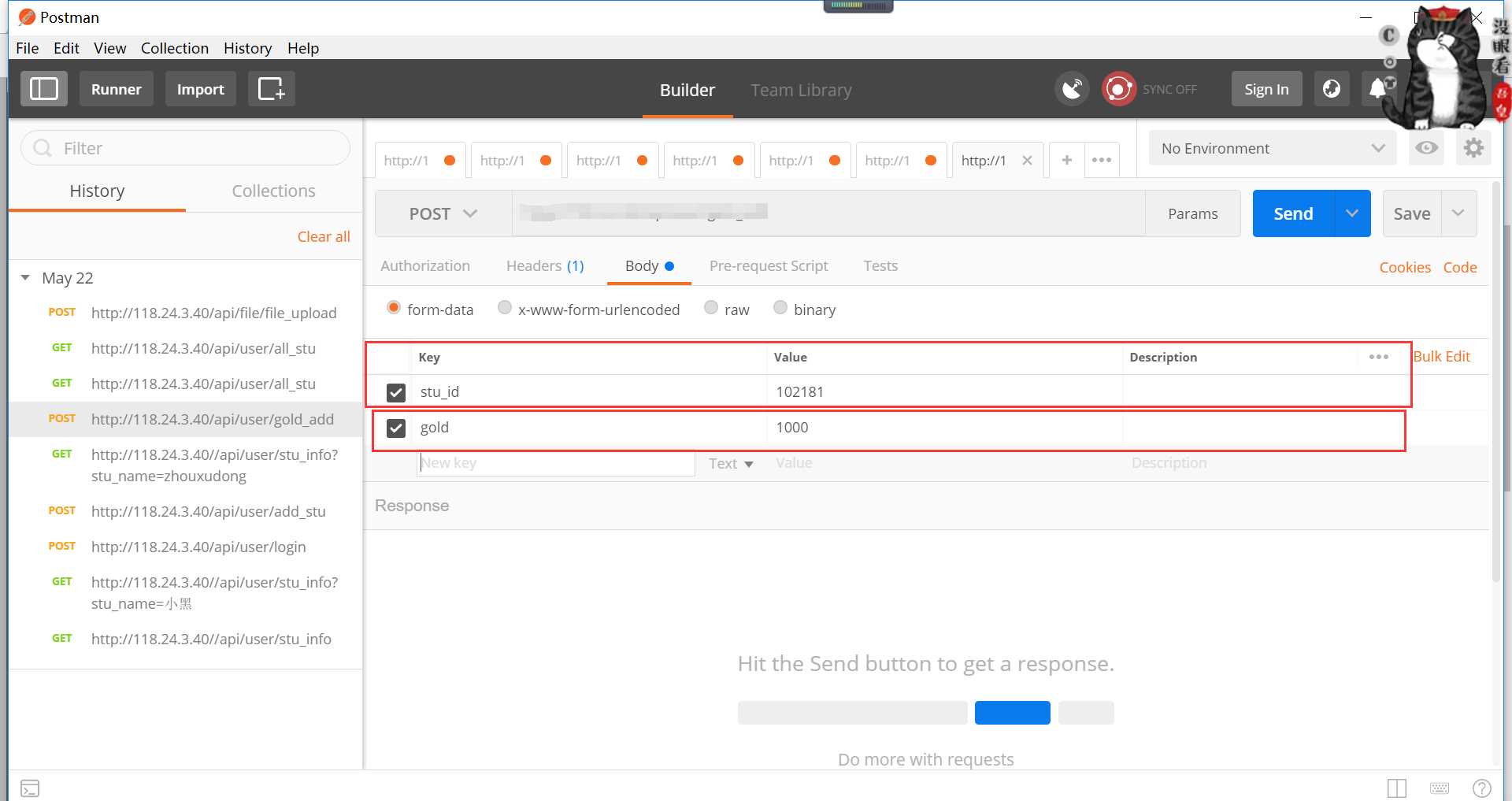Viewport: 1512px width, 801px height.
Task: Select the binary body type
Action: tap(780, 308)
